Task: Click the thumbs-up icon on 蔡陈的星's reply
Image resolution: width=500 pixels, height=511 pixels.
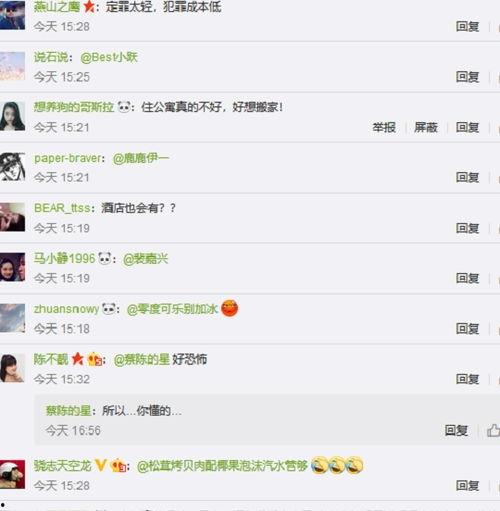Action: tap(494, 430)
